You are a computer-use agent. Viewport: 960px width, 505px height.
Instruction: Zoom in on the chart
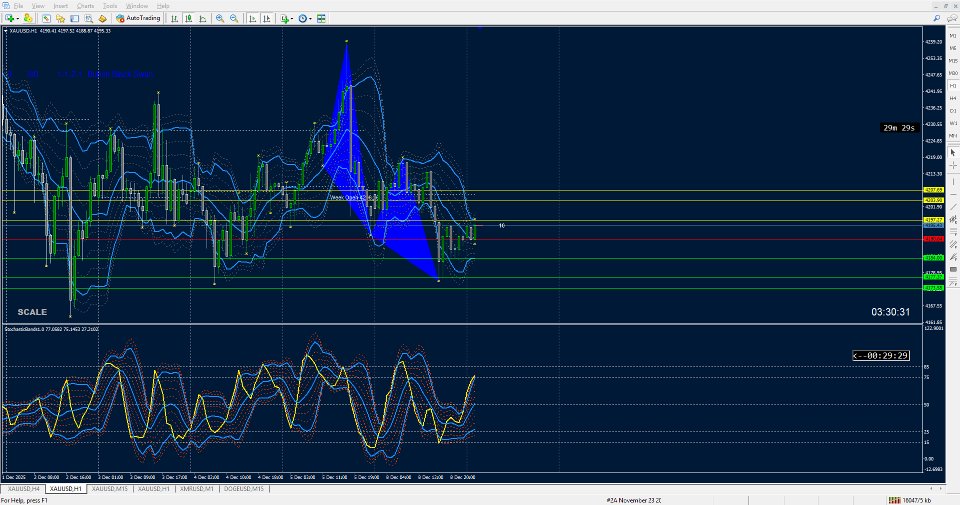(220, 18)
